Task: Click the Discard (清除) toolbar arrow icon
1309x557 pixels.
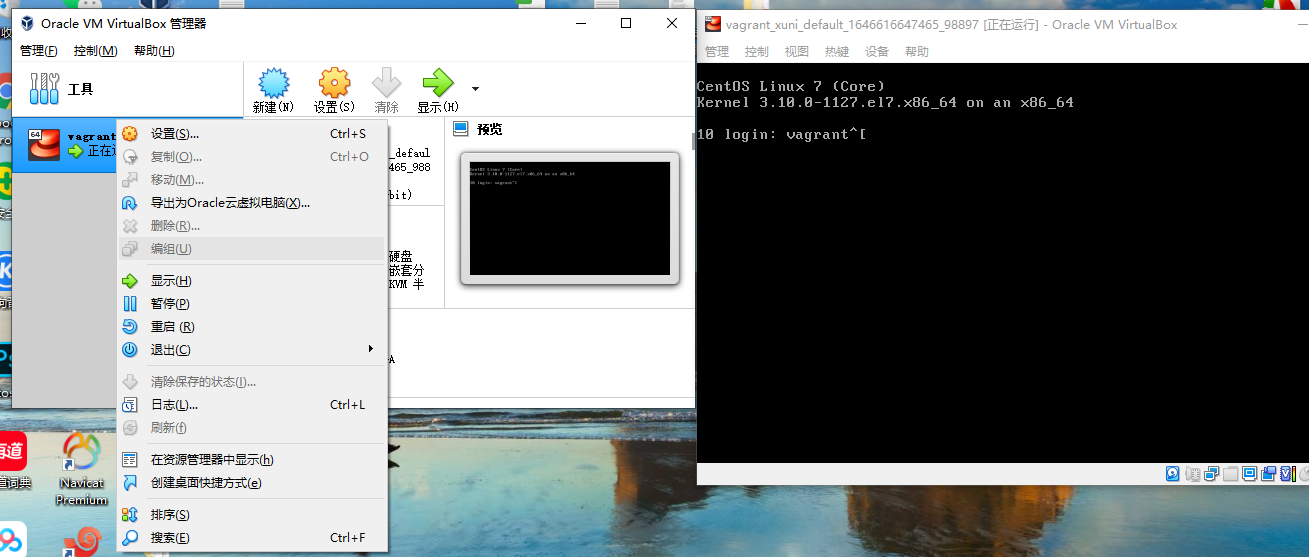Action: pyautogui.click(x=386, y=90)
